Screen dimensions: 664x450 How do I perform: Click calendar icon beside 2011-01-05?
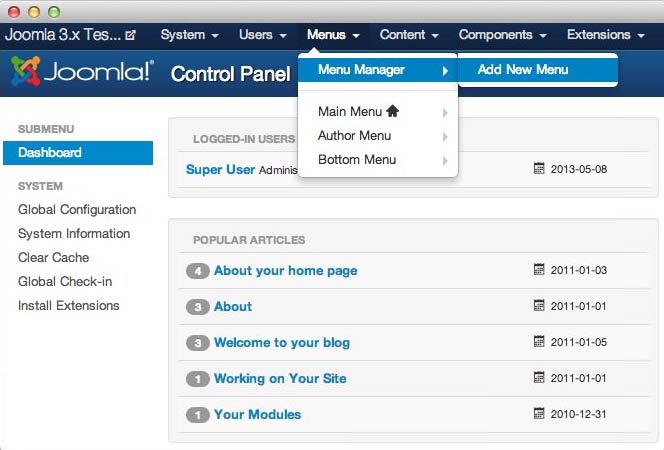click(x=540, y=342)
